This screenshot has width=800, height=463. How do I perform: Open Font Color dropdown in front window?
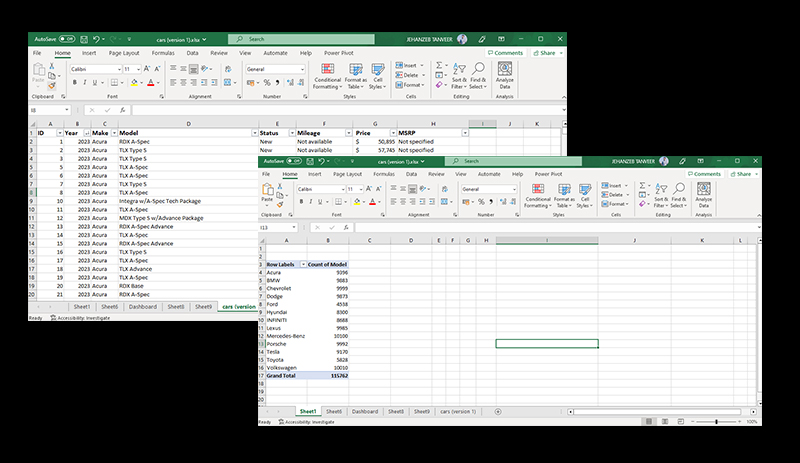(x=380, y=202)
